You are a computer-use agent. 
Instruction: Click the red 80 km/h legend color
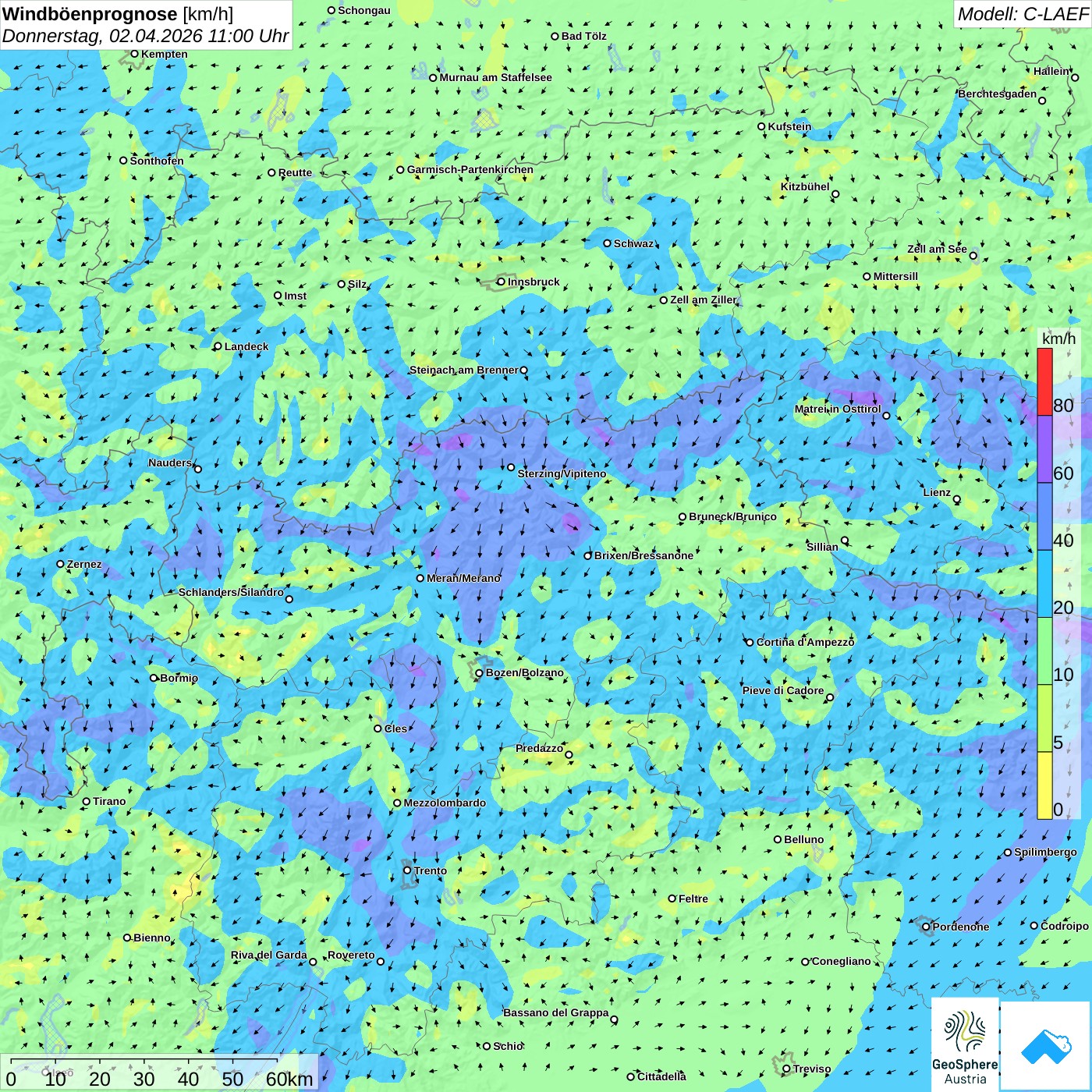[1044, 381]
